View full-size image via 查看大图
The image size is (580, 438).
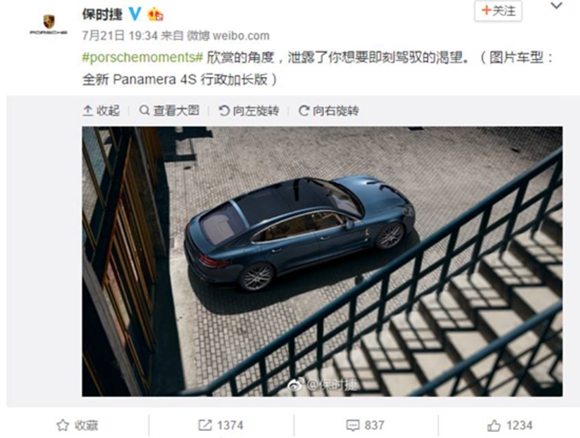(x=169, y=110)
